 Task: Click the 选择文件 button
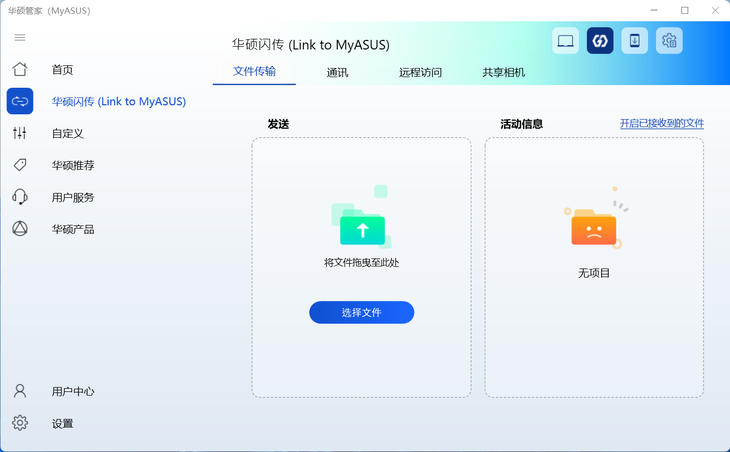[362, 312]
